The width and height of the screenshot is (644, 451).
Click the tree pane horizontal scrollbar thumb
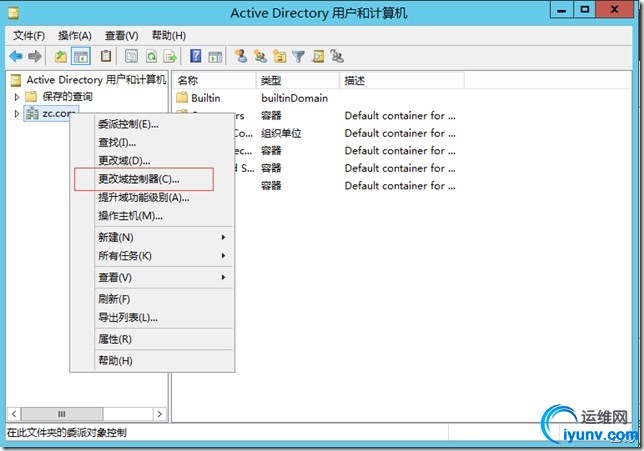tap(62, 414)
